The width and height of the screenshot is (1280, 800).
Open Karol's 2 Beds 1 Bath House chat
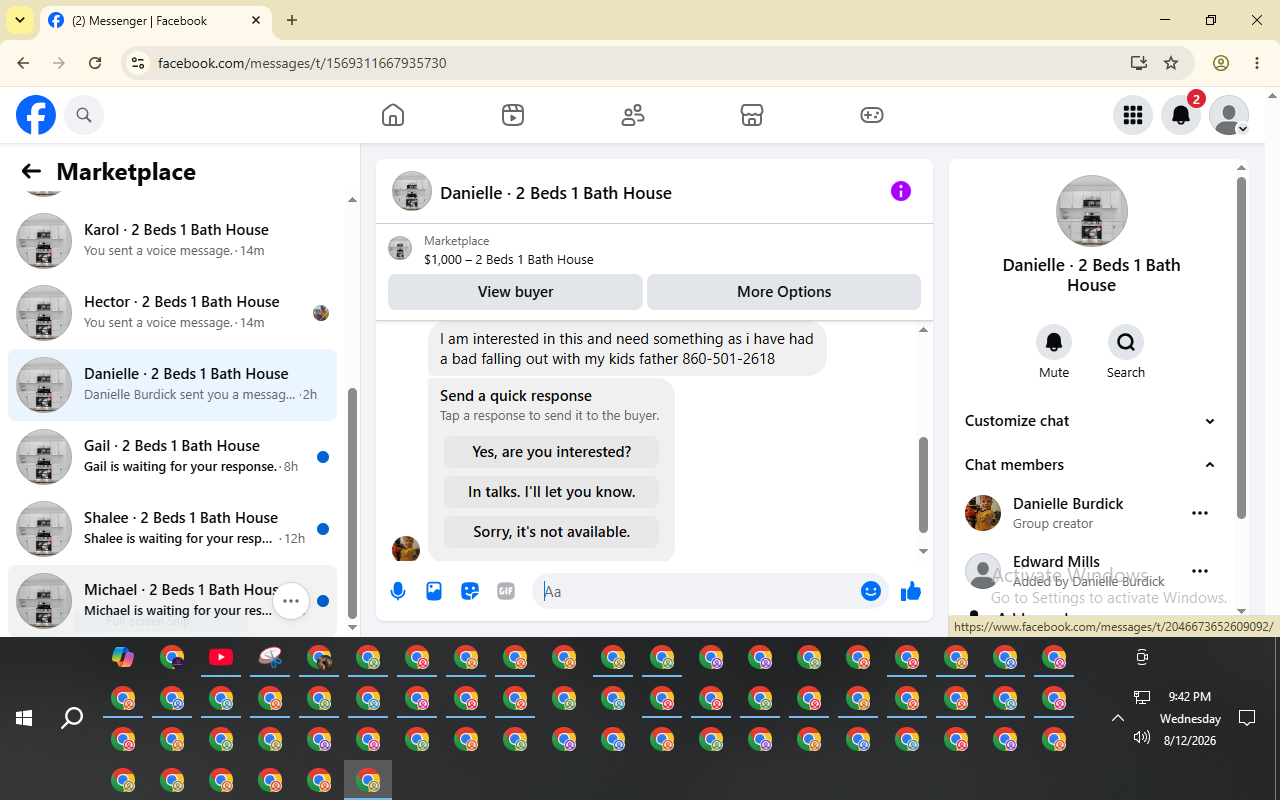pyautogui.click(x=172, y=241)
